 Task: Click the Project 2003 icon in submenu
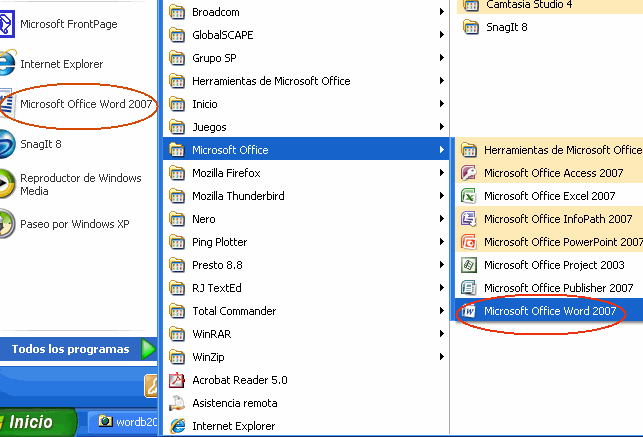(468, 265)
